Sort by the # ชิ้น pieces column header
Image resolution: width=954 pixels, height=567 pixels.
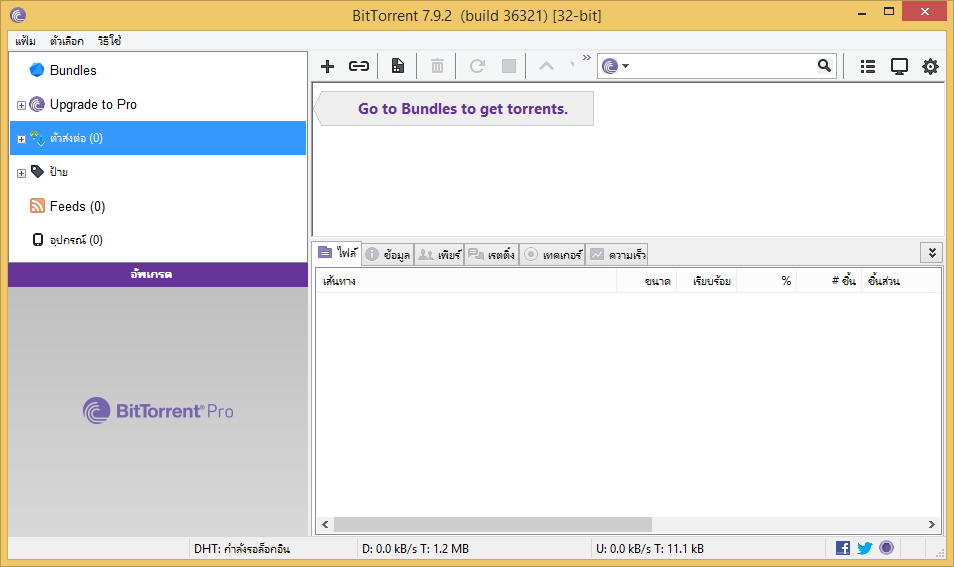[829, 281]
